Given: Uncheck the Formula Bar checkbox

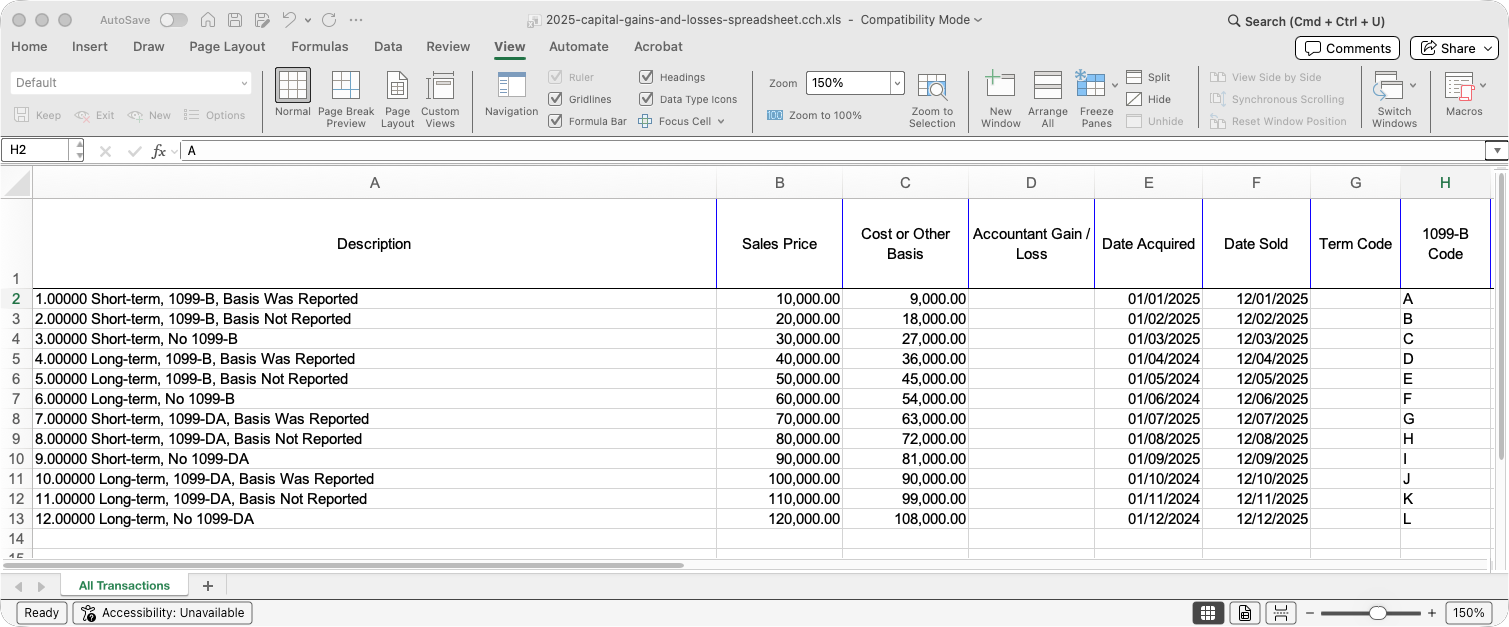Looking at the screenshot, I should click(x=556, y=121).
